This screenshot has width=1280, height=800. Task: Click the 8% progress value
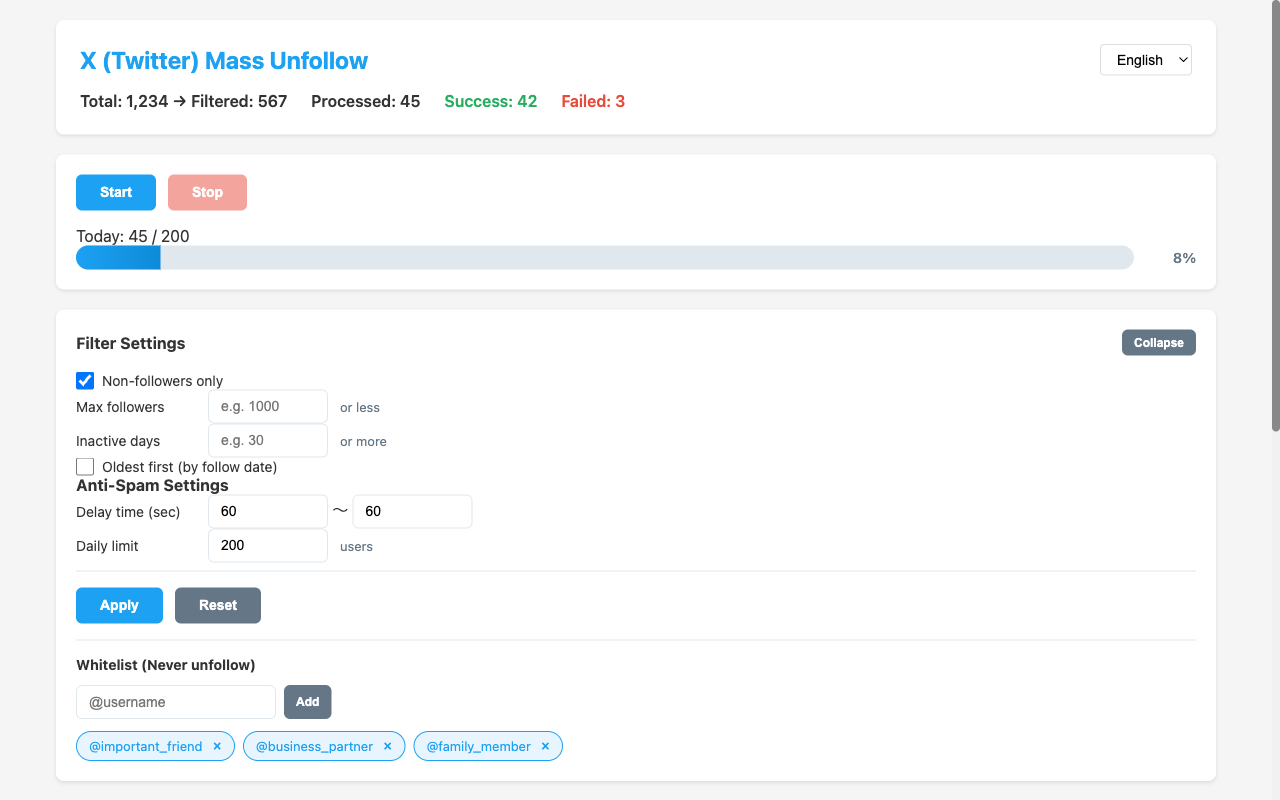tap(1184, 258)
